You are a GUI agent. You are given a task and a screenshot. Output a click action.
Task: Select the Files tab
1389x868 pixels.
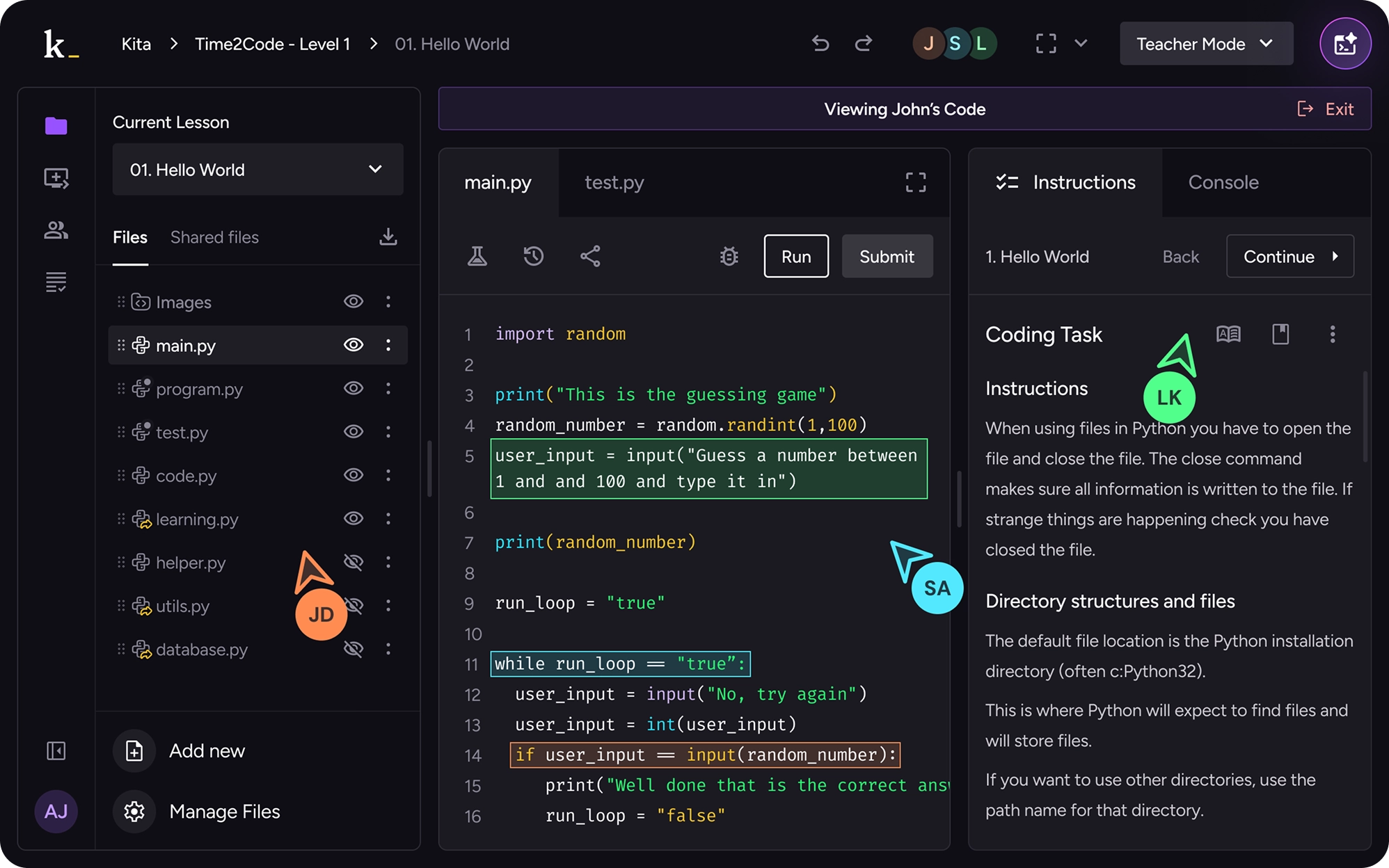point(130,238)
